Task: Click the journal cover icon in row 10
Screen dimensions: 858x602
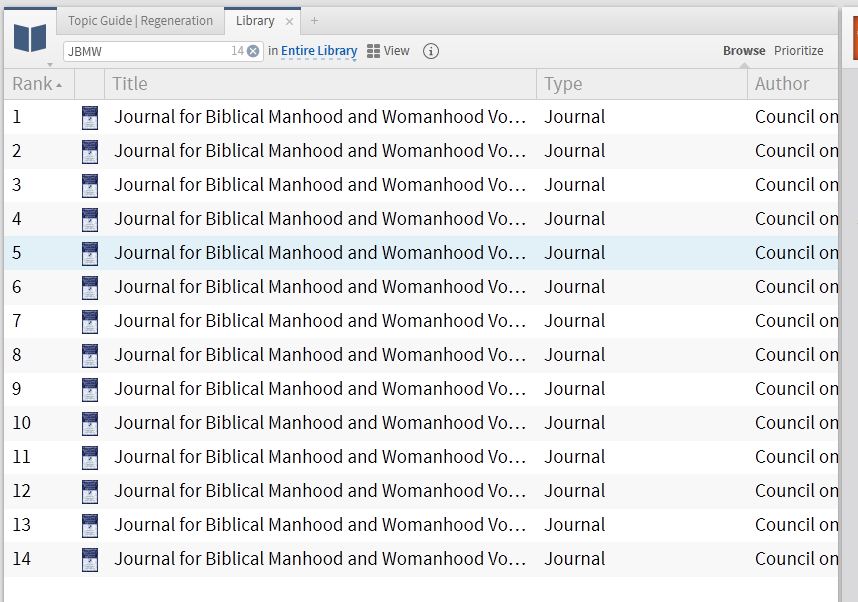Action: (90, 422)
